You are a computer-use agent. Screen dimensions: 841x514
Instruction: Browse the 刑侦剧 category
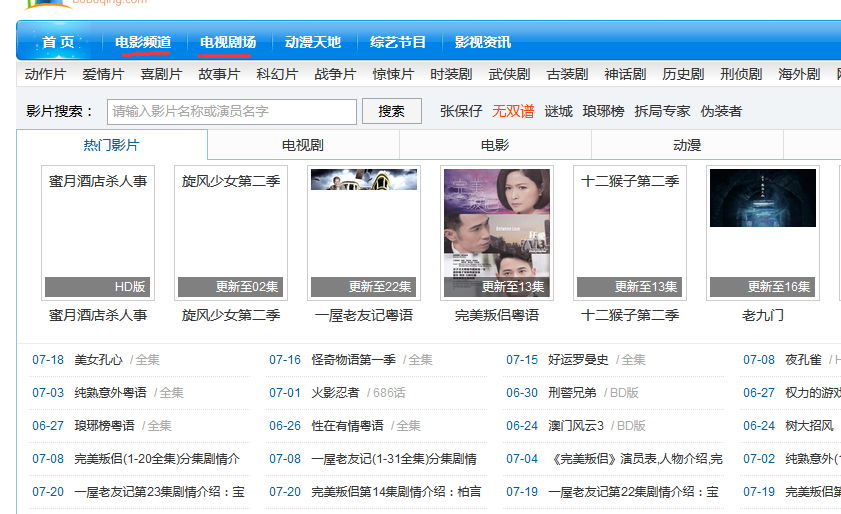point(741,74)
